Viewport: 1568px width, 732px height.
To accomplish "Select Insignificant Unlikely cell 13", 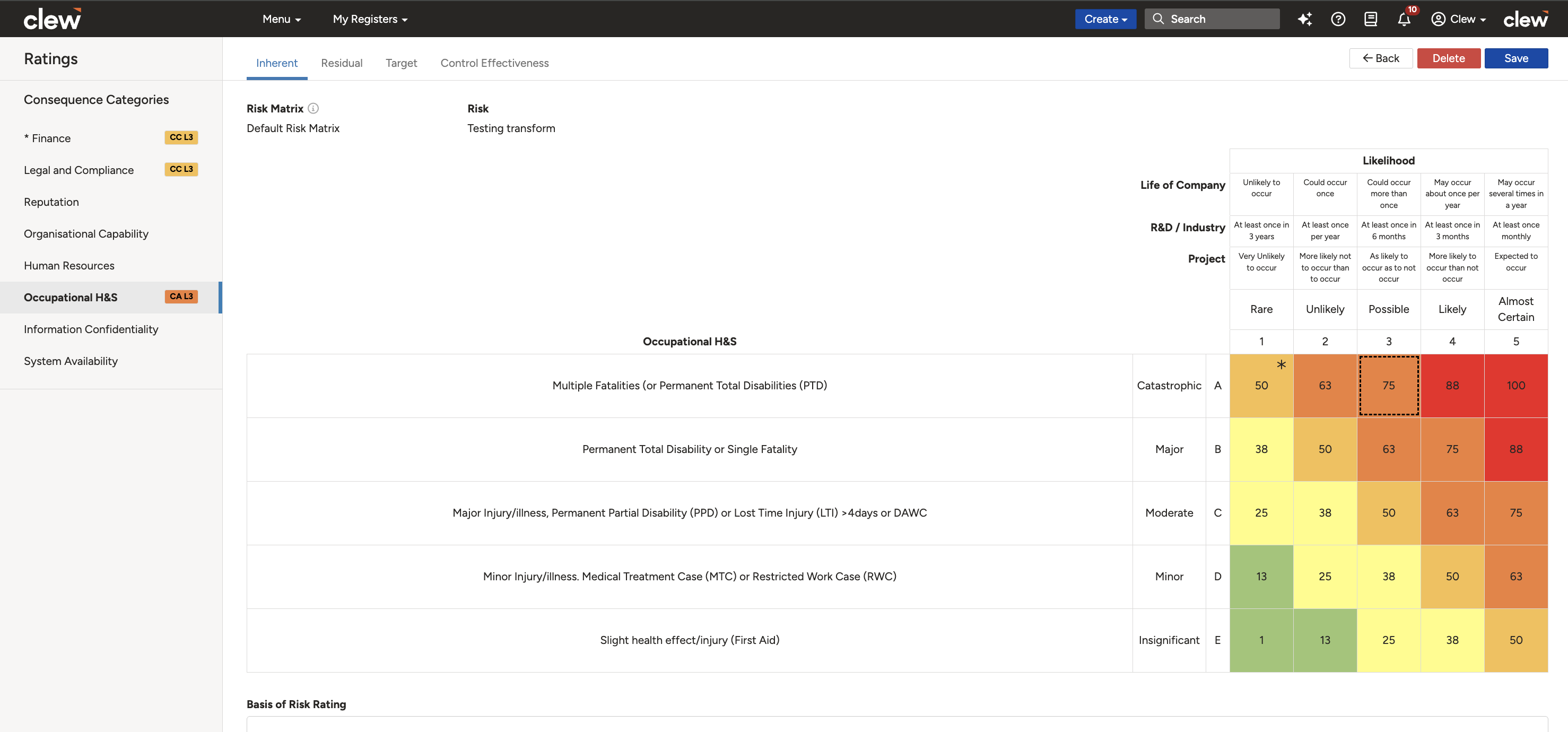I will pos(1325,640).
